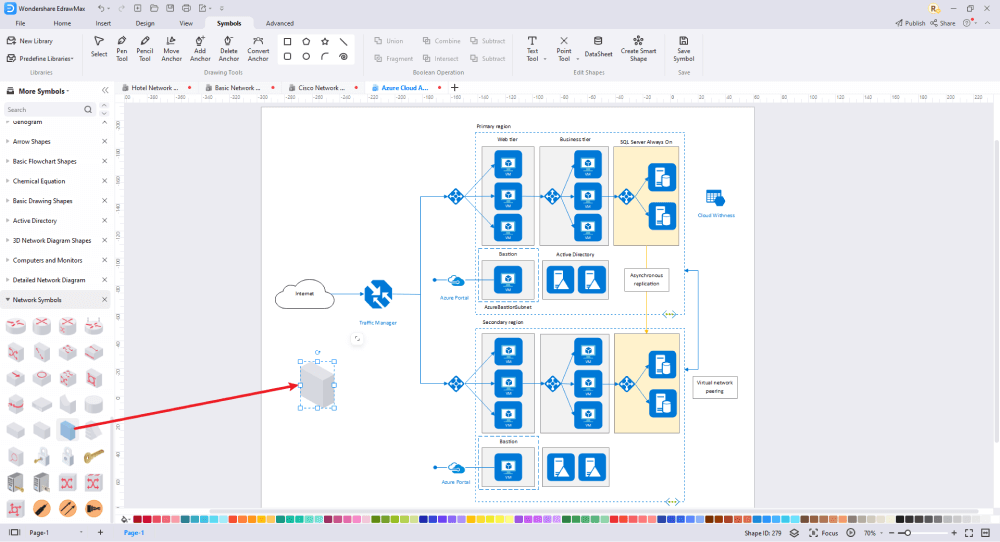1000x542 pixels.
Task: Click the play presentation button in status bar
Action: pyautogui.click(x=851, y=533)
